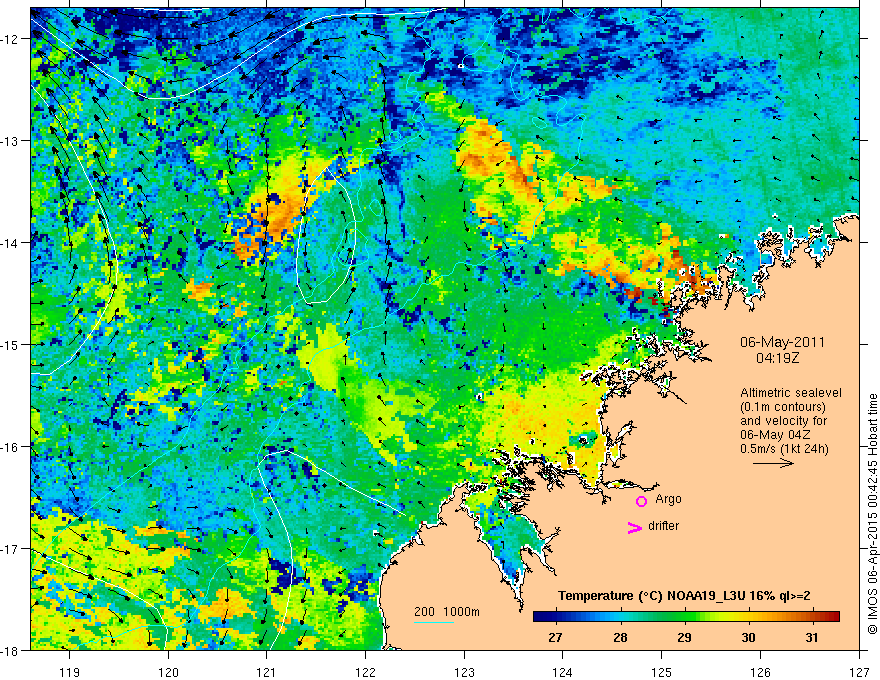The height and width of the screenshot is (680, 880).
Task: Click the longitude 119 axis label
Action: tap(70, 672)
